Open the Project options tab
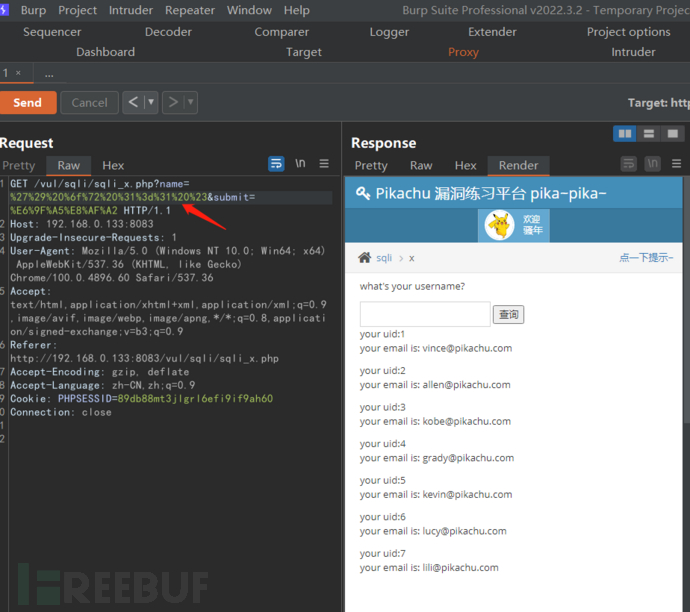The height and width of the screenshot is (612, 690). pos(628,32)
